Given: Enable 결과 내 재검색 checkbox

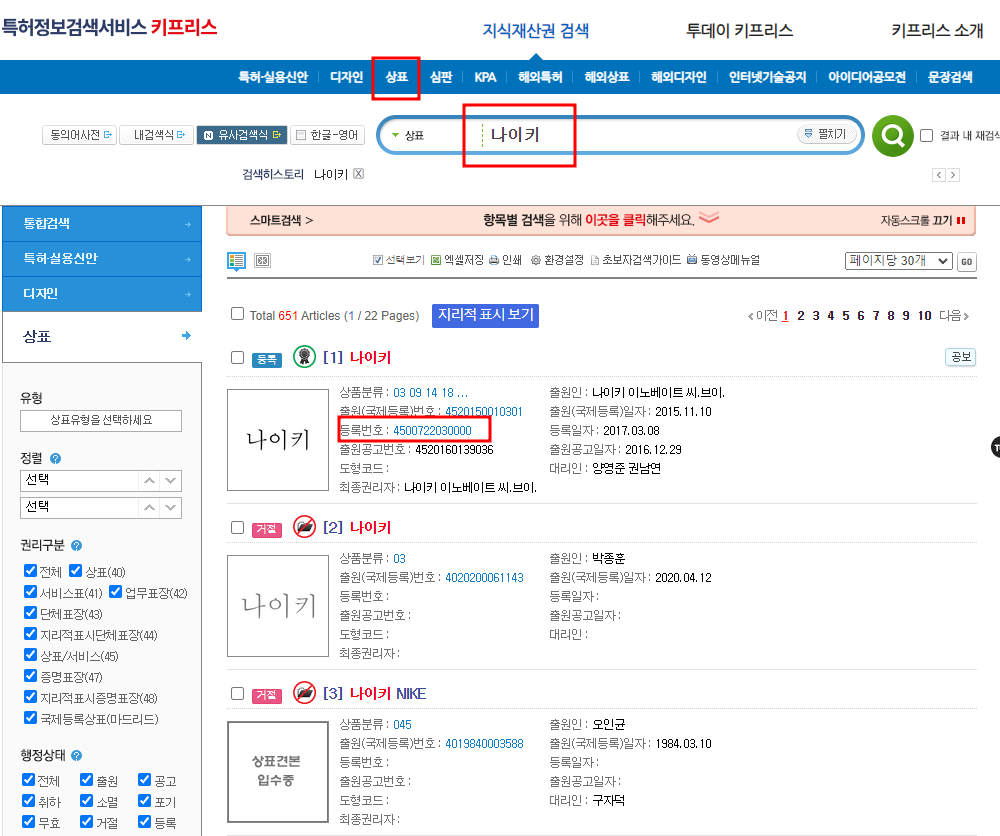Looking at the screenshot, I should [927, 135].
